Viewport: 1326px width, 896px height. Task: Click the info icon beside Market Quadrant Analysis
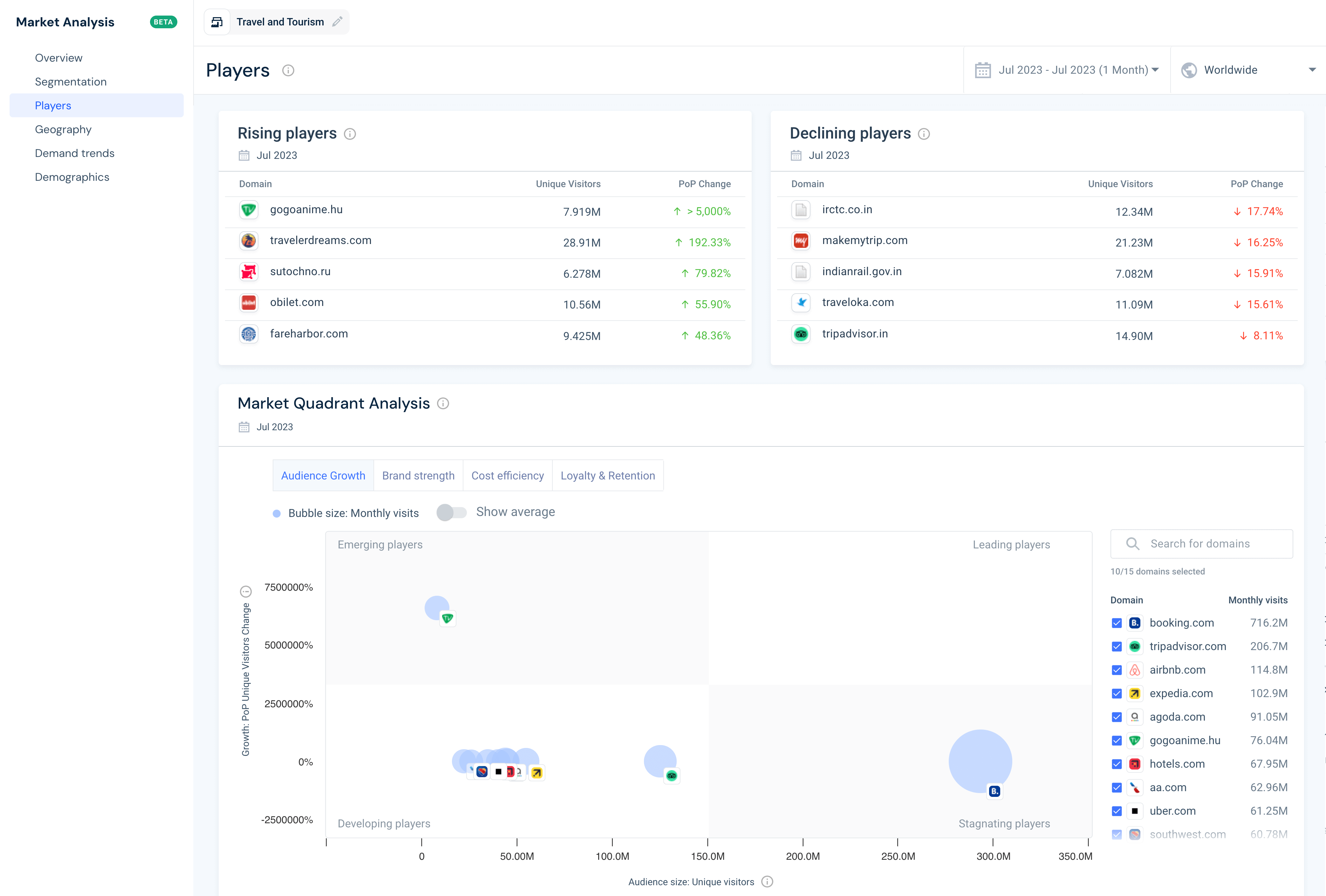click(443, 404)
